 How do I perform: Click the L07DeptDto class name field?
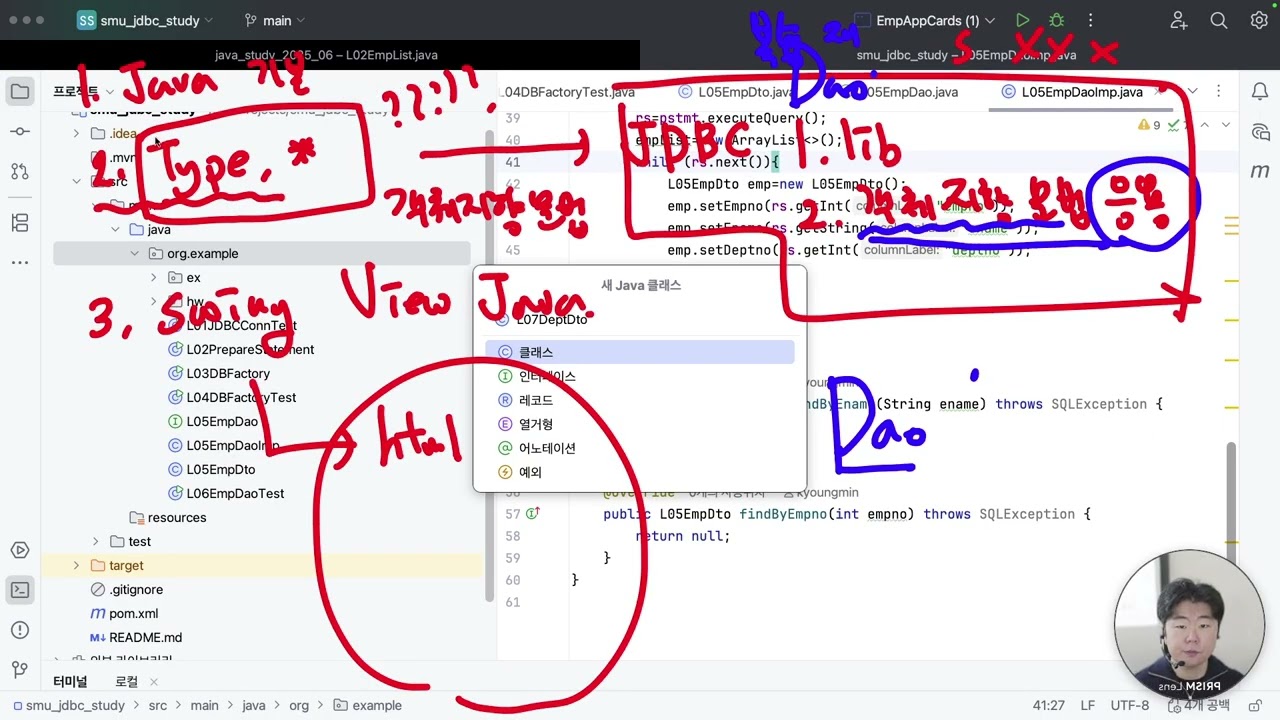pos(640,320)
